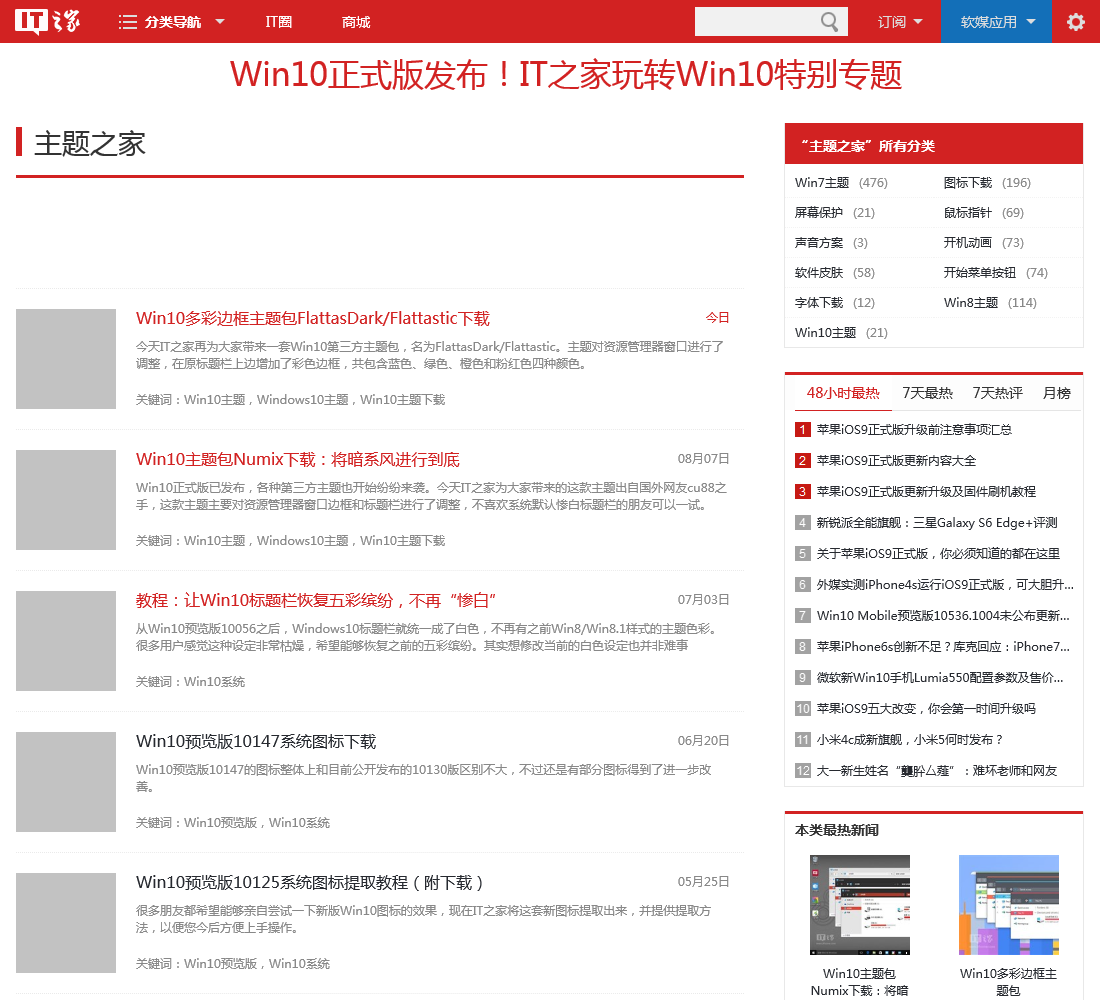Open rank 2 苹果iOS9正式版更新内容大全
The image size is (1100, 1000).
896,460
